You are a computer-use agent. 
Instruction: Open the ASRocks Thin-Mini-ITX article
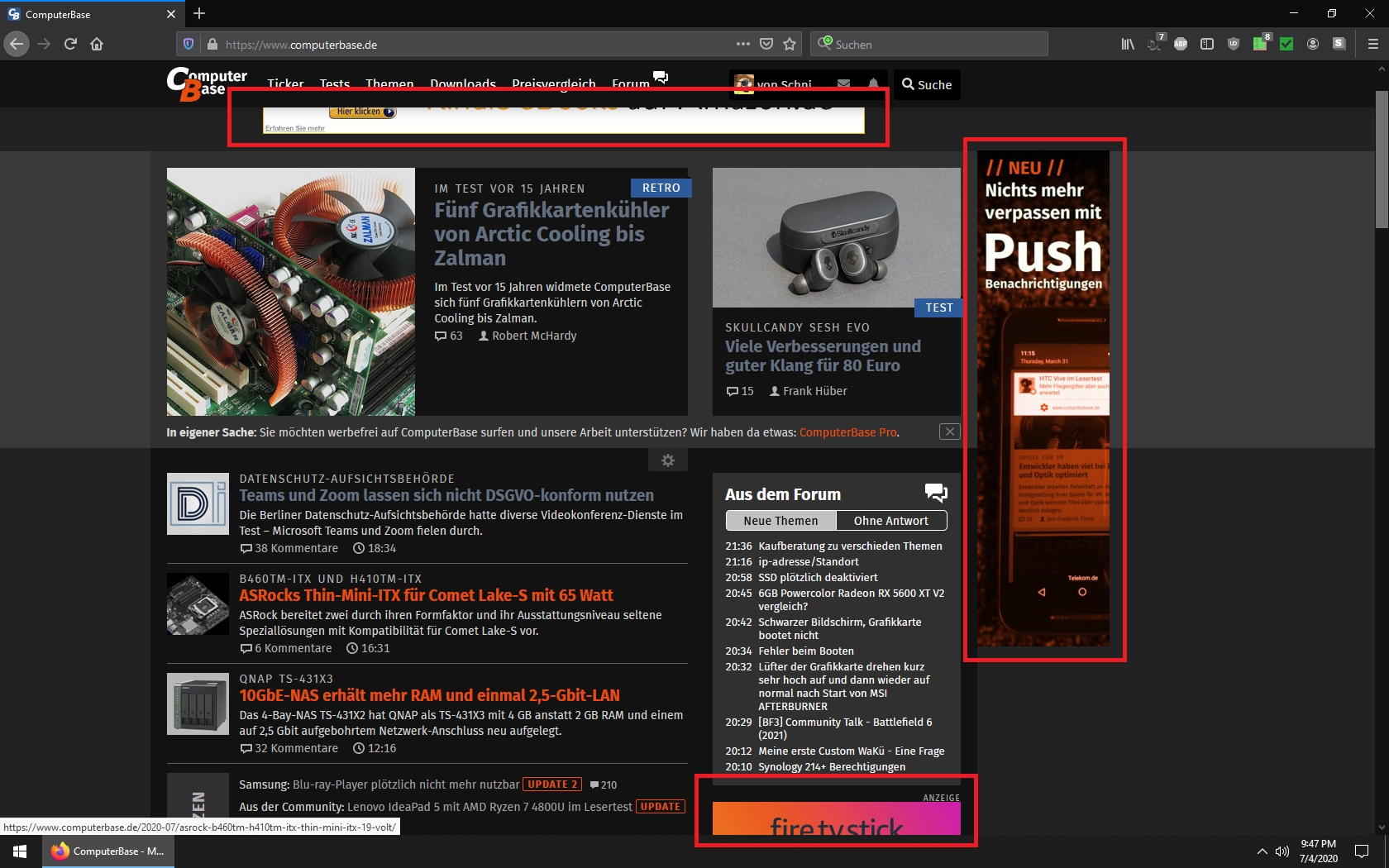427,595
